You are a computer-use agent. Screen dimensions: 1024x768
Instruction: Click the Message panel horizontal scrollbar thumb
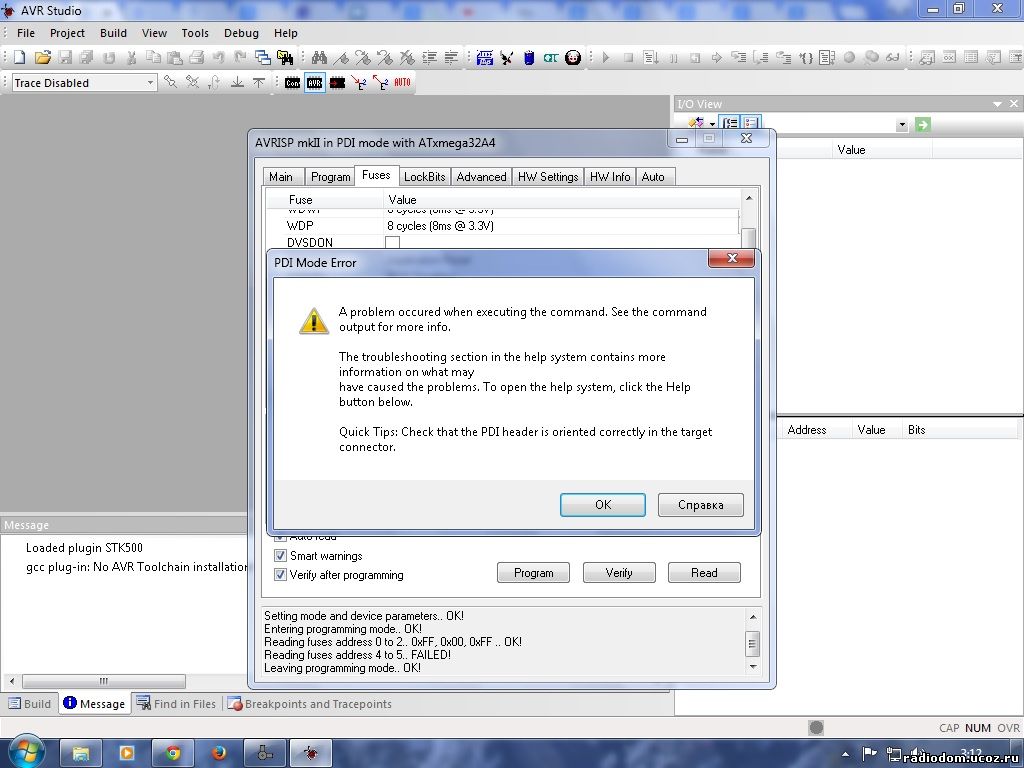(104, 681)
